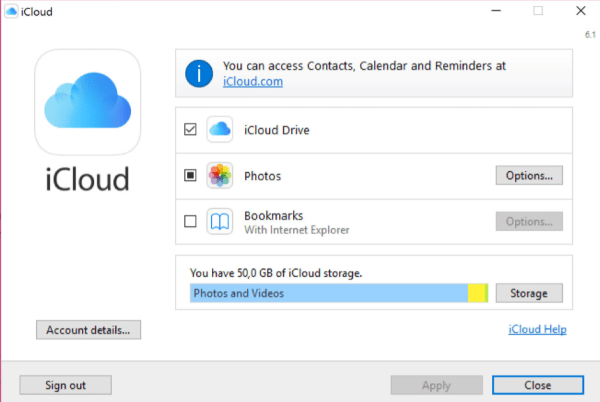Click the iCloud Drive cloud icon

(x=220, y=130)
